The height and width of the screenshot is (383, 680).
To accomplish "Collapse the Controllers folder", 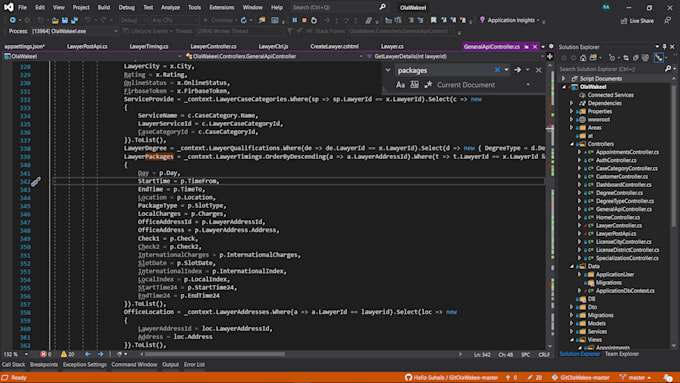I will tap(572, 144).
